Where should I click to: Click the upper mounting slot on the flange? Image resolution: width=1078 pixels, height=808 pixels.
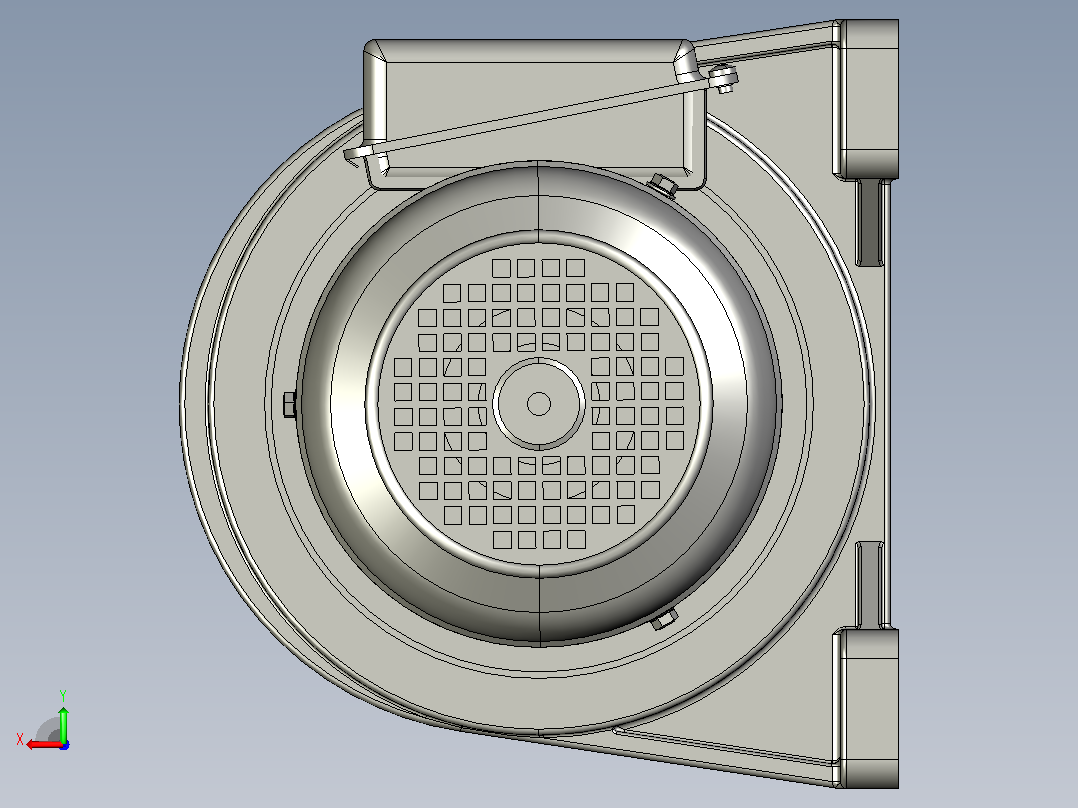[x=870, y=221]
